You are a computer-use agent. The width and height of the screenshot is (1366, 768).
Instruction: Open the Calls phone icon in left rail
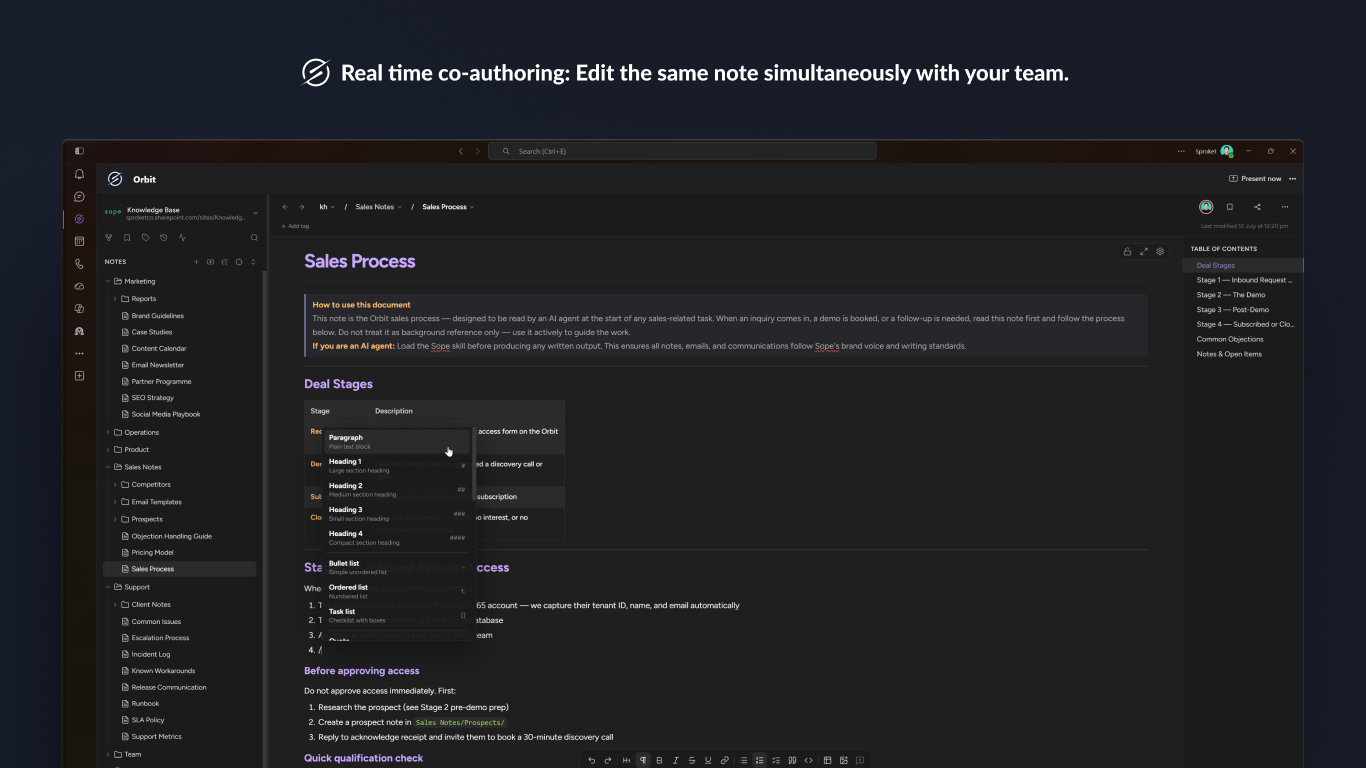(79, 264)
